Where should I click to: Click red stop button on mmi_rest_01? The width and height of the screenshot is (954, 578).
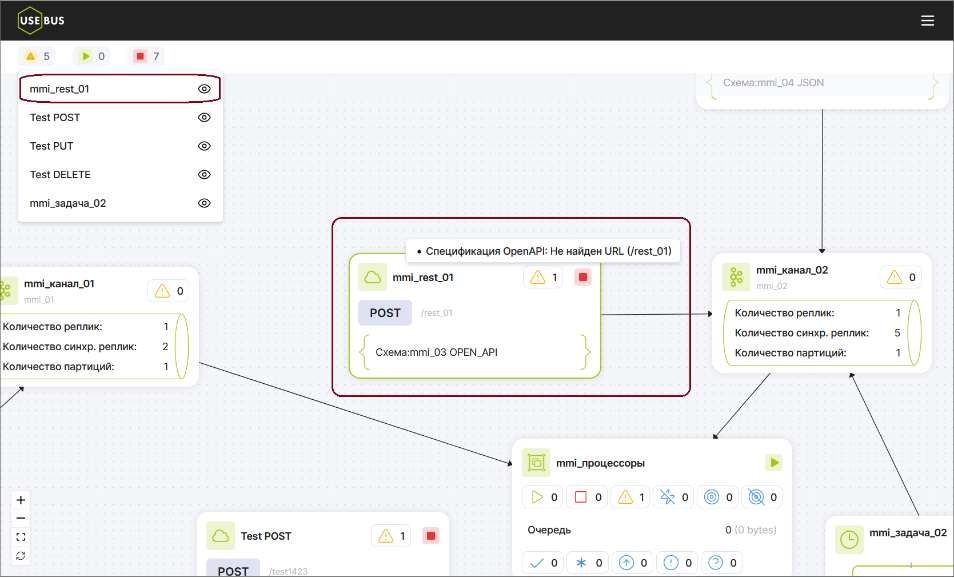pyautogui.click(x=583, y=277)
